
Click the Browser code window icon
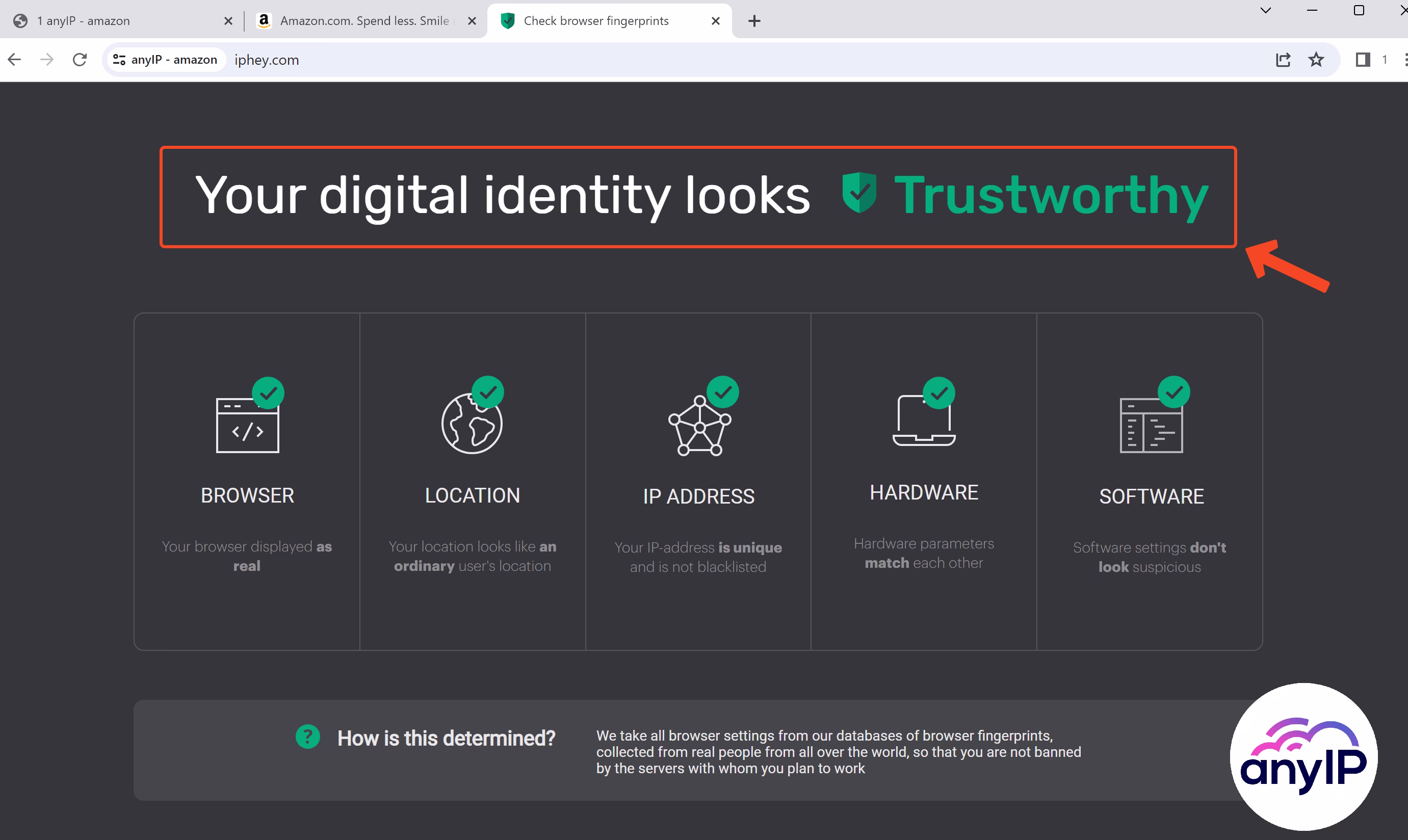247,425
